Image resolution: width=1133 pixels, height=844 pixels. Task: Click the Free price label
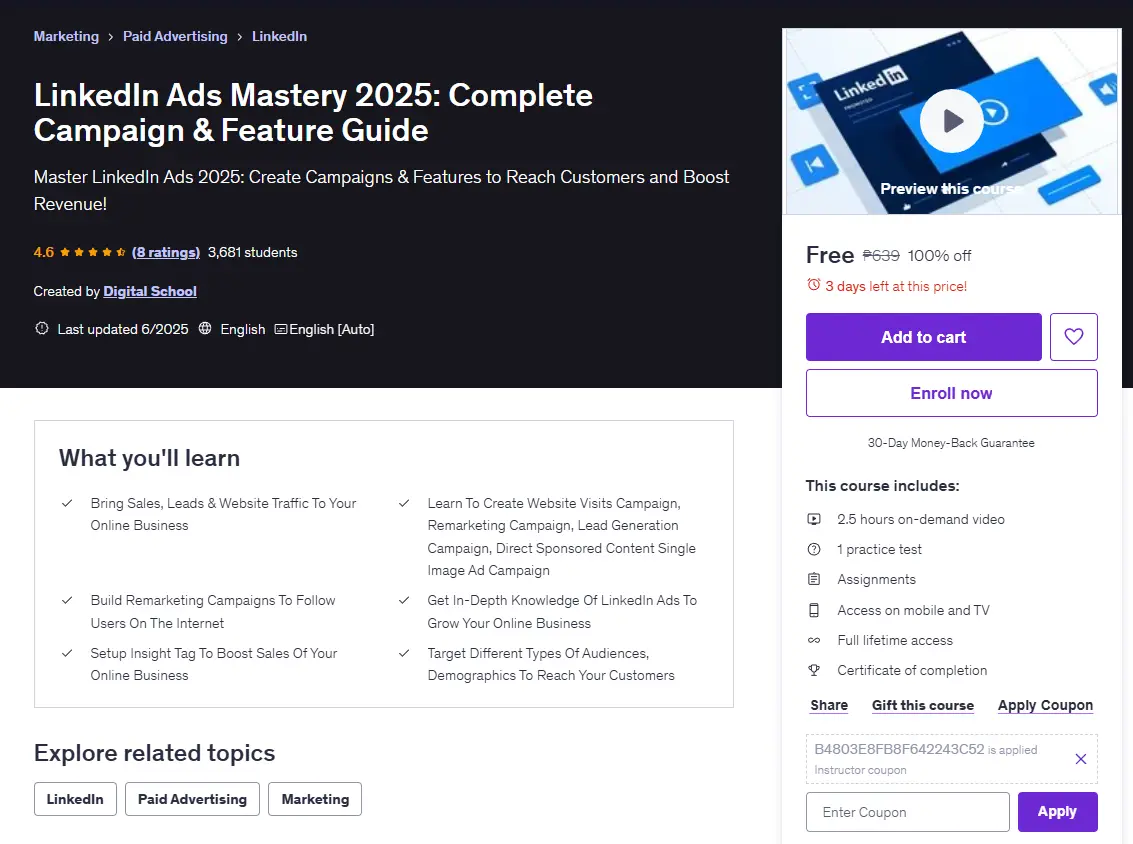point(830,255)
